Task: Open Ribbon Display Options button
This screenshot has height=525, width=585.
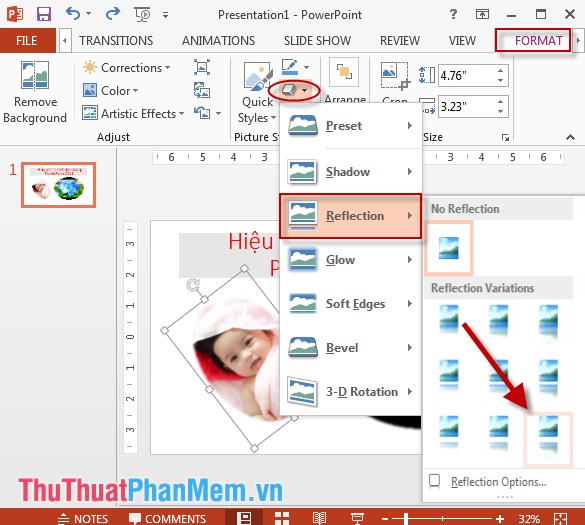Action: (482, 14)
